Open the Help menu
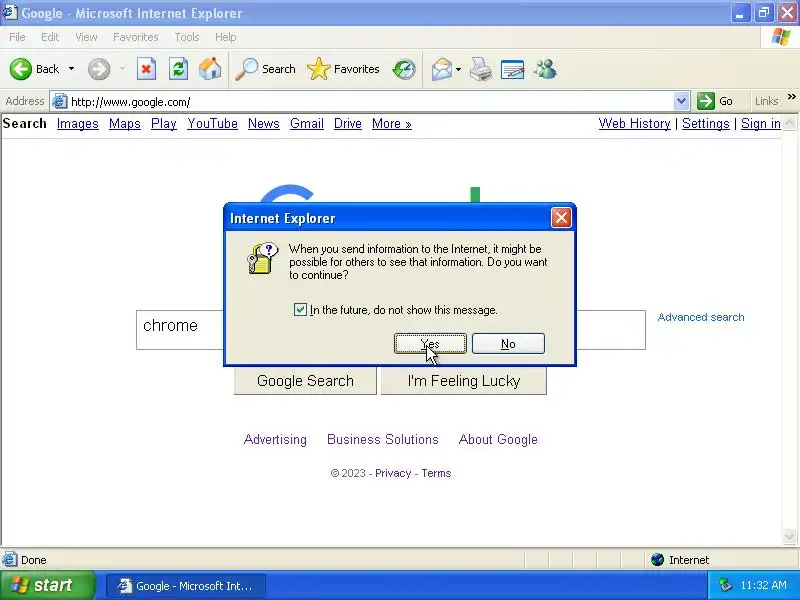800x600 pixels. pos(226,37)
